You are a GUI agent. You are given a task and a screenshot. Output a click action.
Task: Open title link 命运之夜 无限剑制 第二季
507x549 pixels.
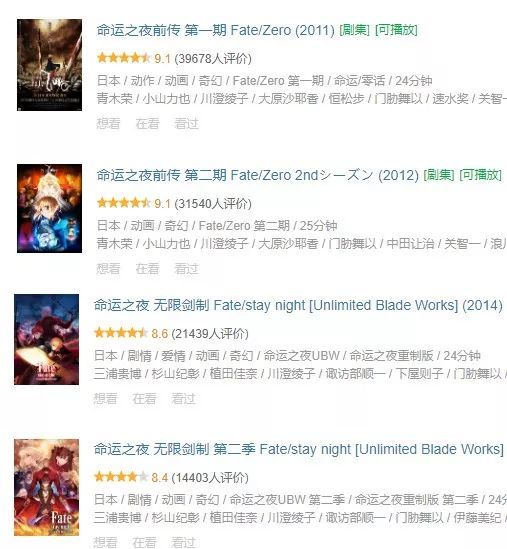tap(299, 449)
